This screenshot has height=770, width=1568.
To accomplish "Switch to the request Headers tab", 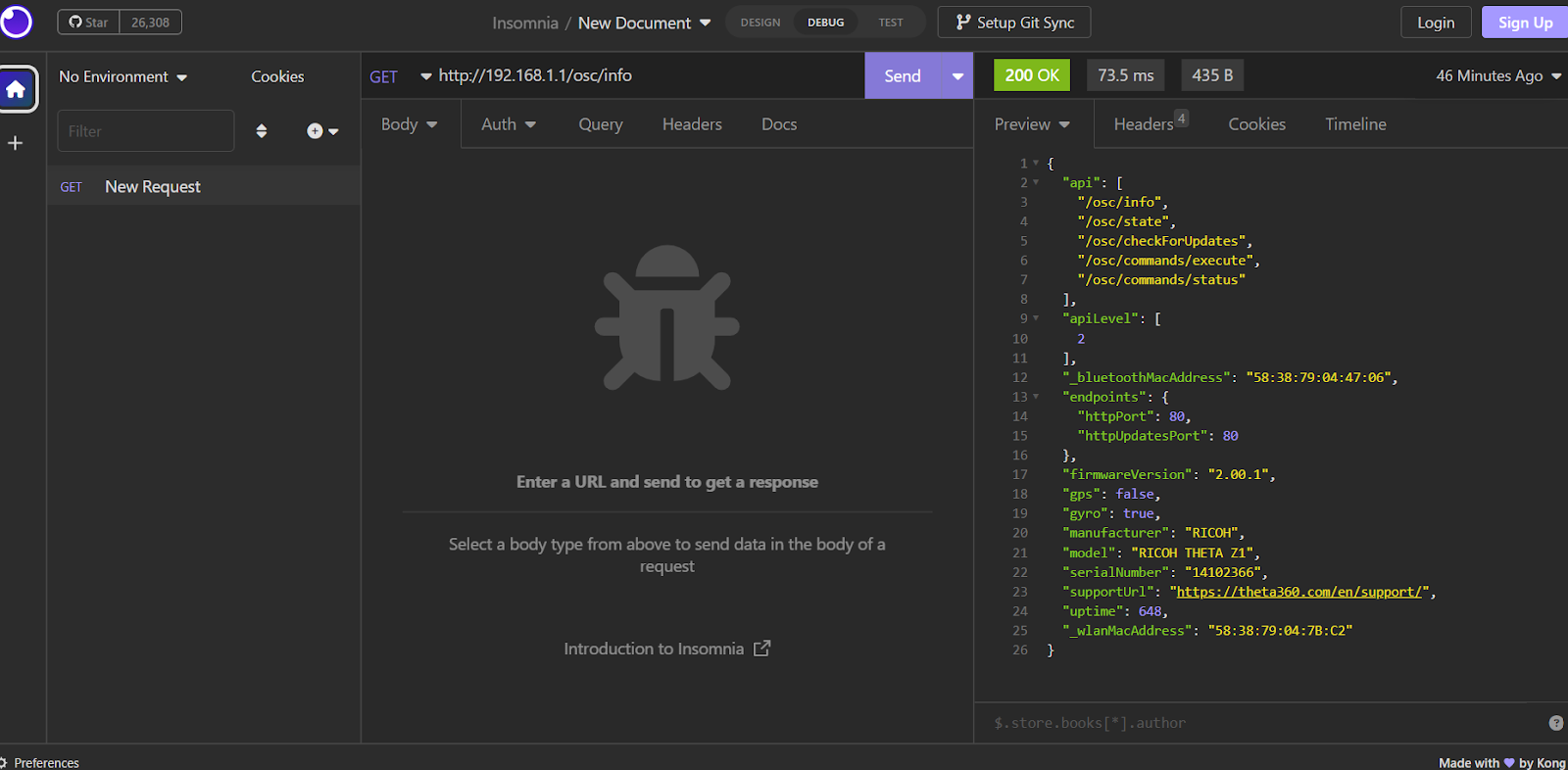I will 692,124.
